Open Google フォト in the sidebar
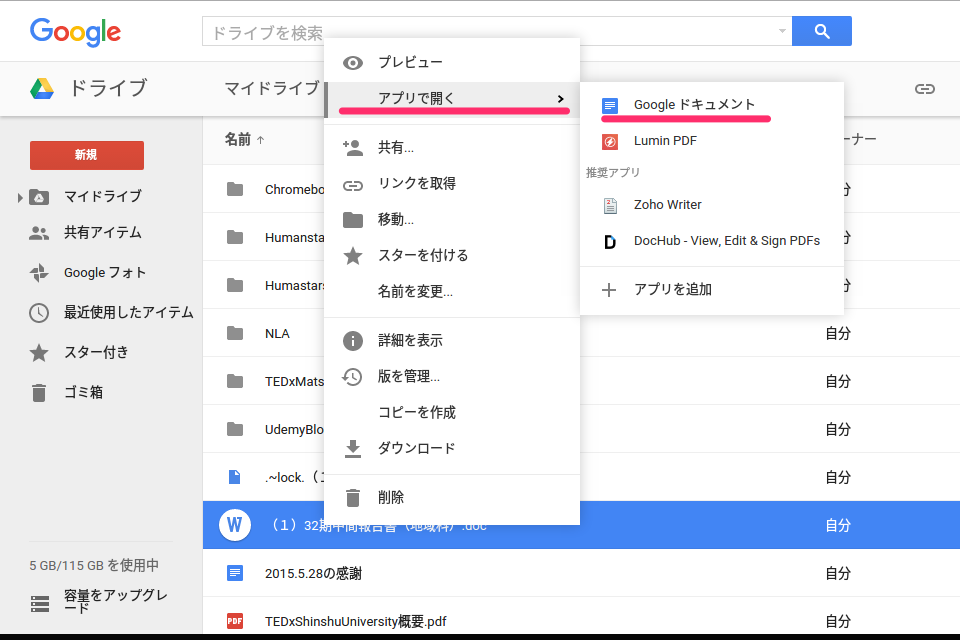960x640 pixels. [105, 273]
